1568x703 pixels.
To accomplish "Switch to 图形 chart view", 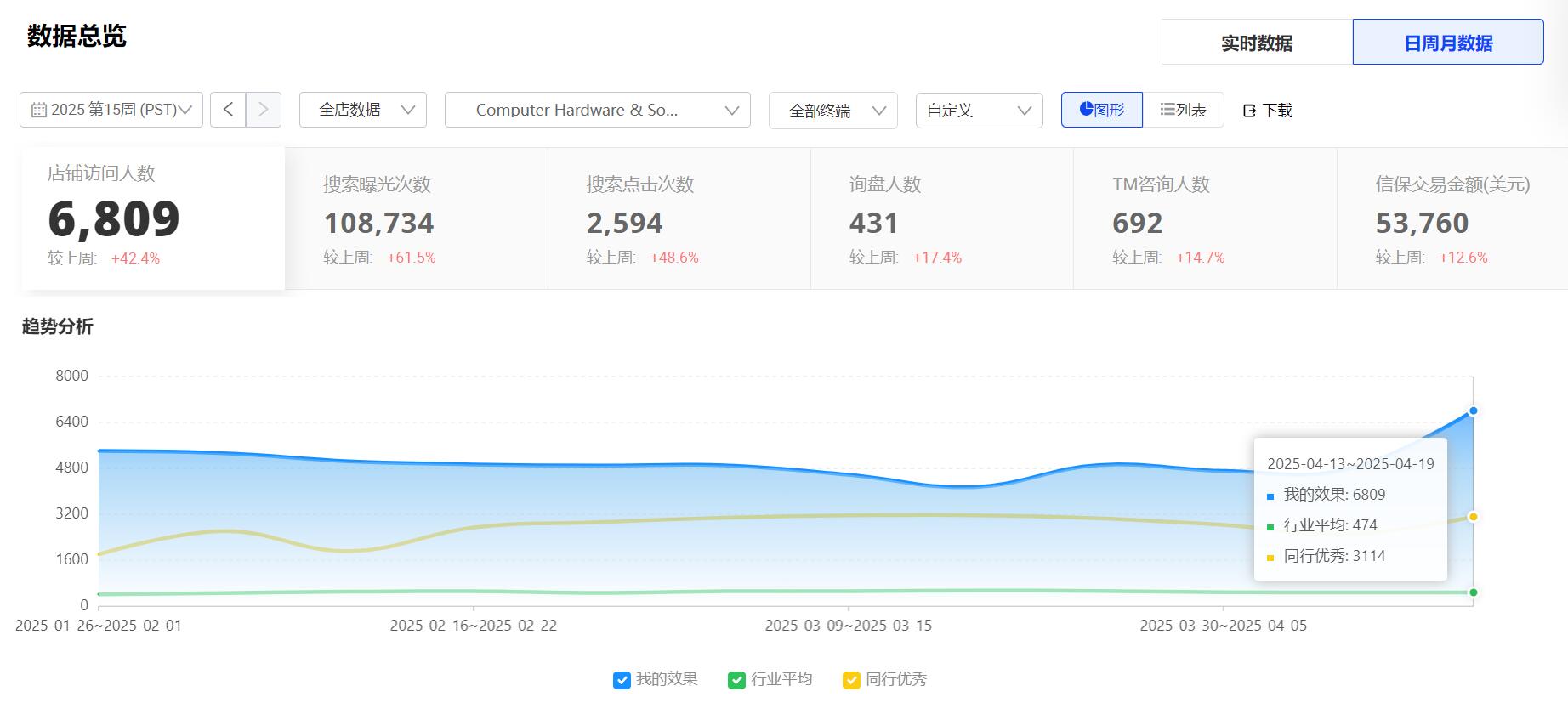I will point(1101,110).
